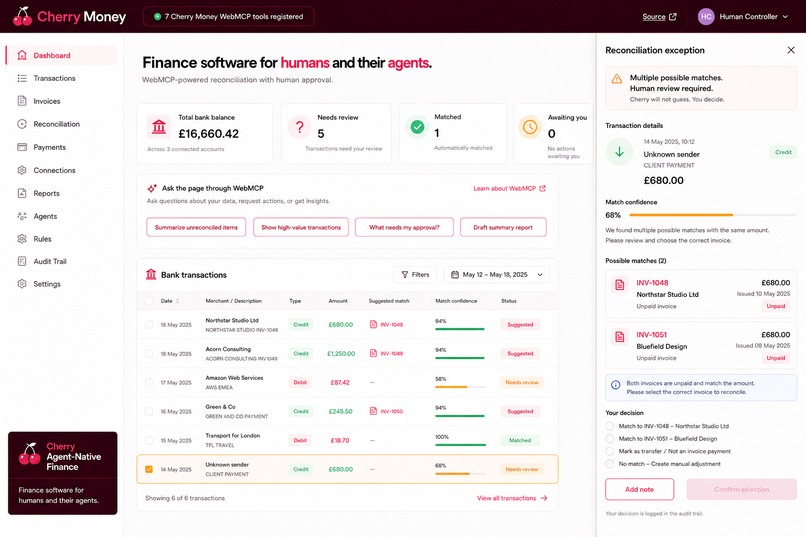Click the Credit badge in transaction details
This screenshot has width=806, height=537.
[x=783, y=152]
